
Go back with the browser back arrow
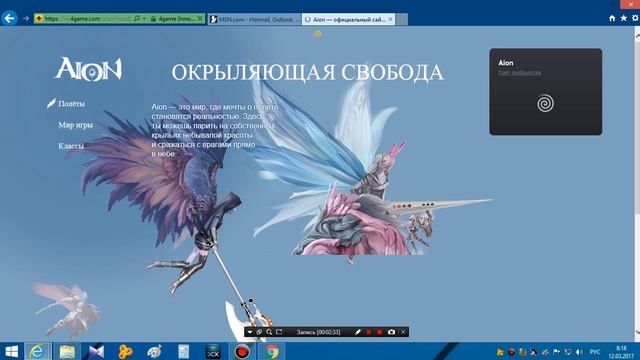click(9, 18)
